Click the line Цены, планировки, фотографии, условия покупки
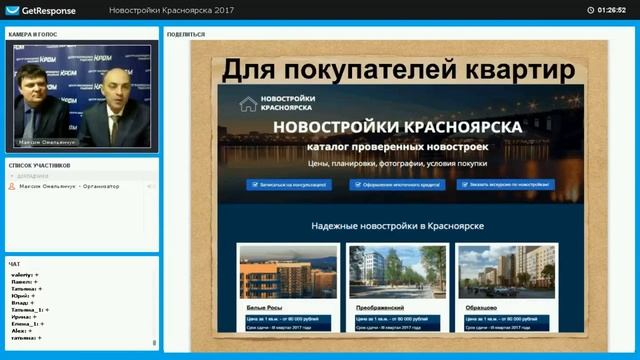The width and height of the screenshot is (640, 360). point(398,164)
